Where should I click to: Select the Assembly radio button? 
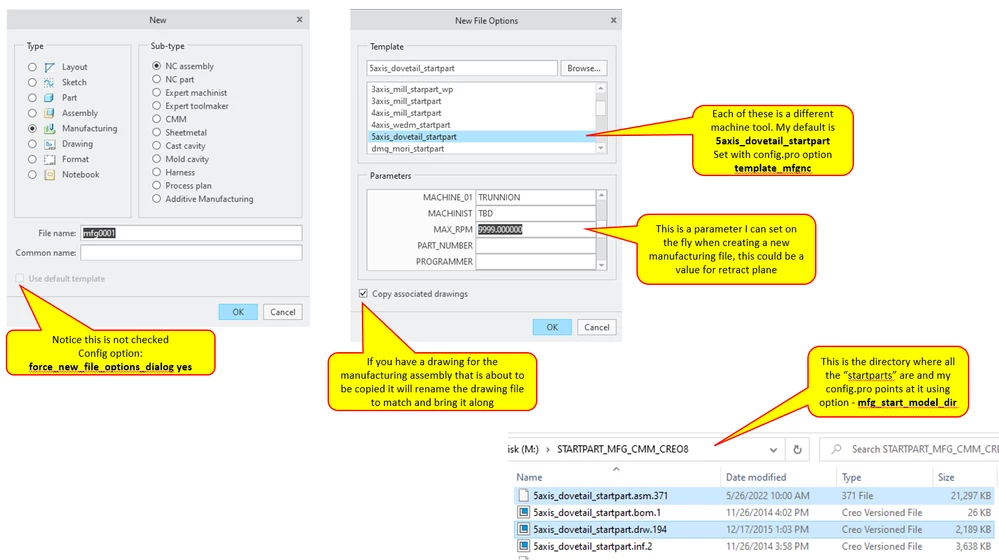pyautogui.click(x=32, y=113)
